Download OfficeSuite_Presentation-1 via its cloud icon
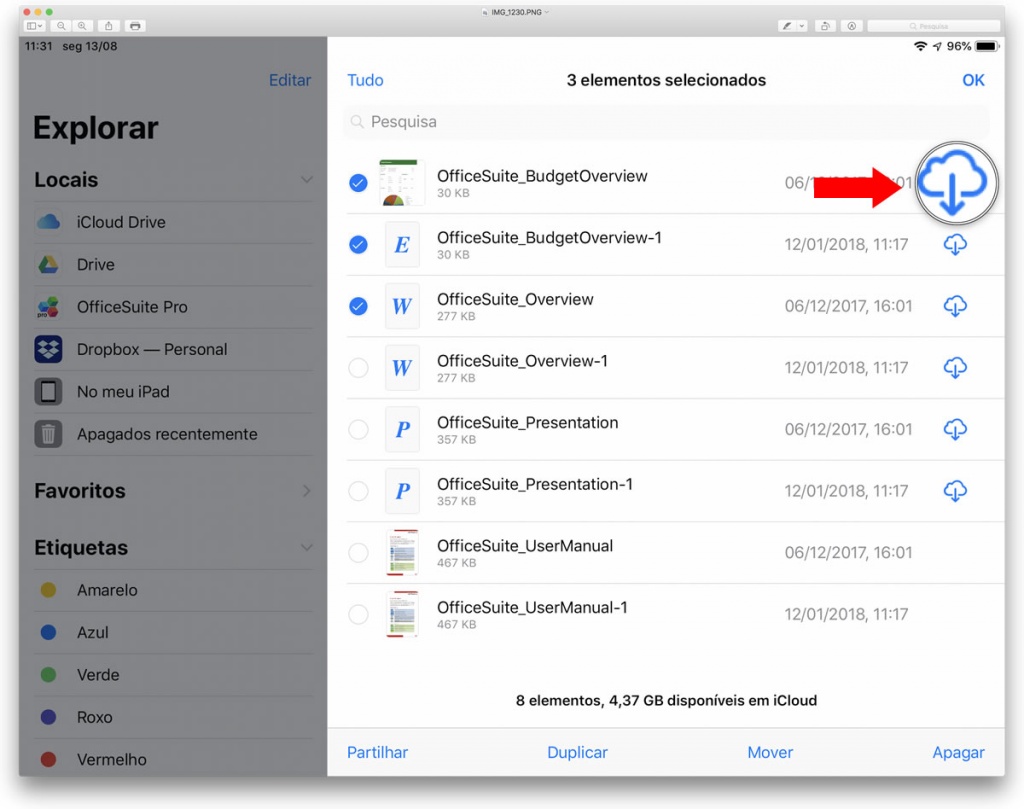Image resolution: width=1024 pixels, height=809 pixels. [955, 491]
